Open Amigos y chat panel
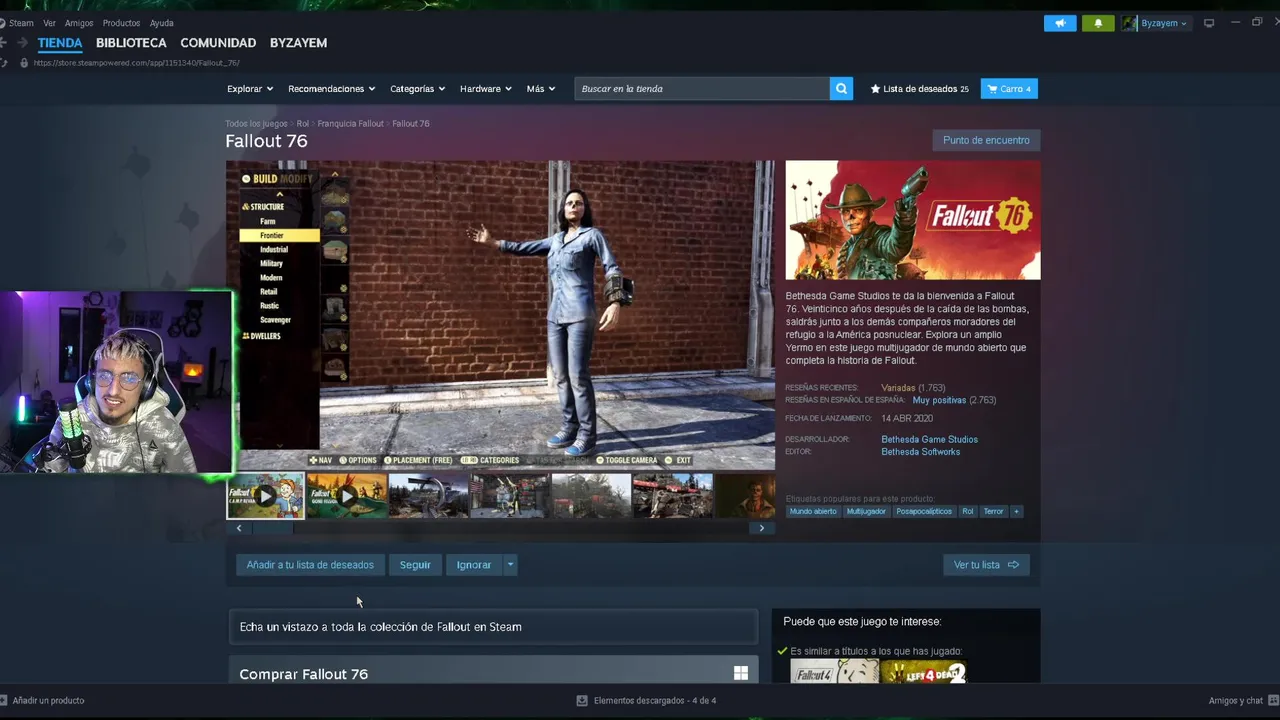This screenshot has width=1280, height=720. point(1242,701)
